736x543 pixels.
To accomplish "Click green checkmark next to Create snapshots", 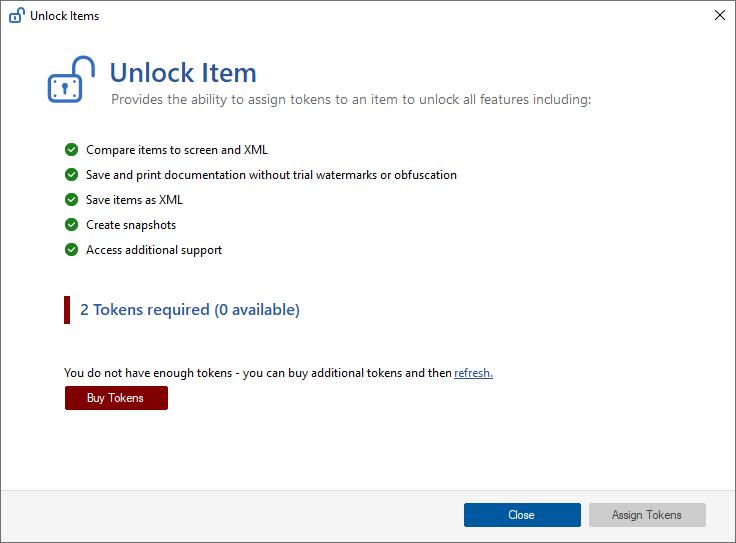I will tap(71, 225).
